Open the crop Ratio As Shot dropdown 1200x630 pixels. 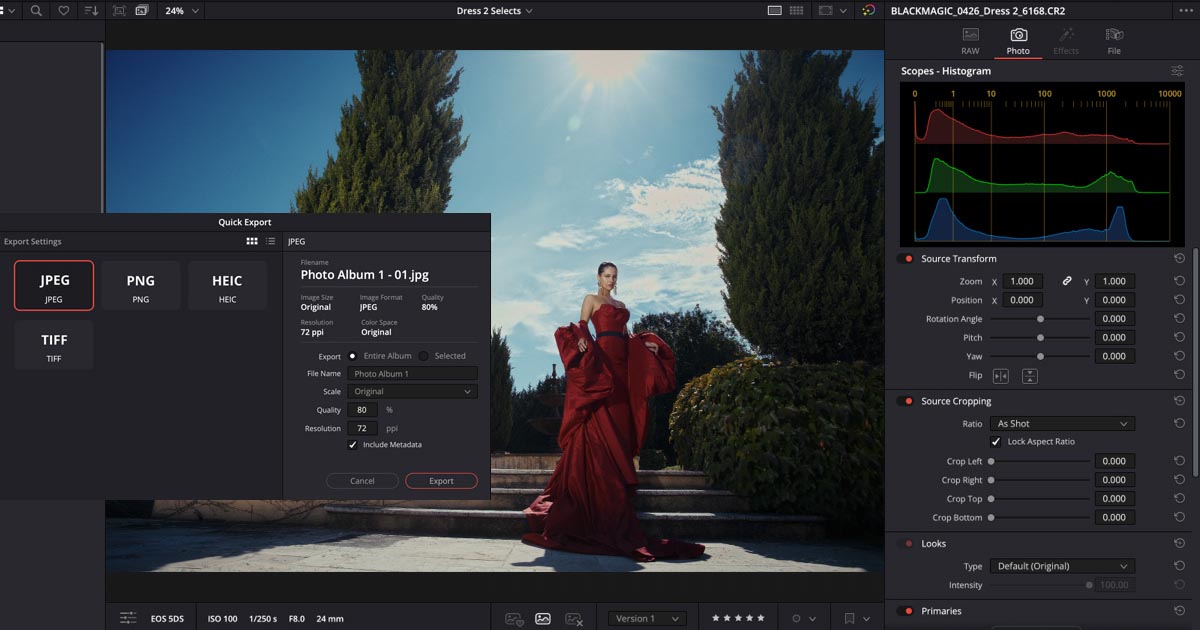(x=1062, y=424)
